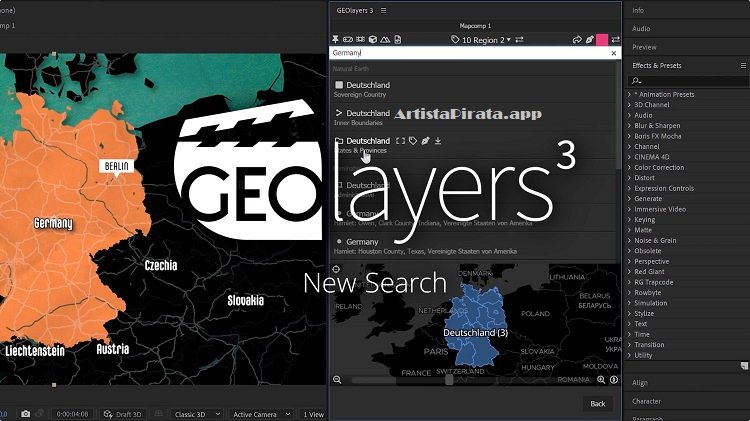Expand Expression Controls category
750x421 pixels.
(629, 188)
